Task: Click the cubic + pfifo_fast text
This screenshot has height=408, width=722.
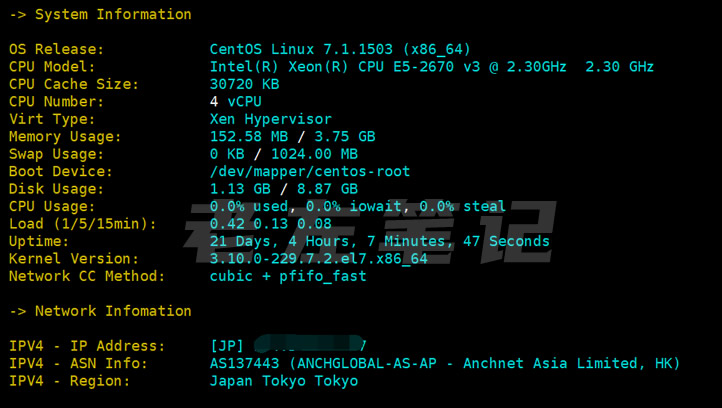Action: (288, 276)
